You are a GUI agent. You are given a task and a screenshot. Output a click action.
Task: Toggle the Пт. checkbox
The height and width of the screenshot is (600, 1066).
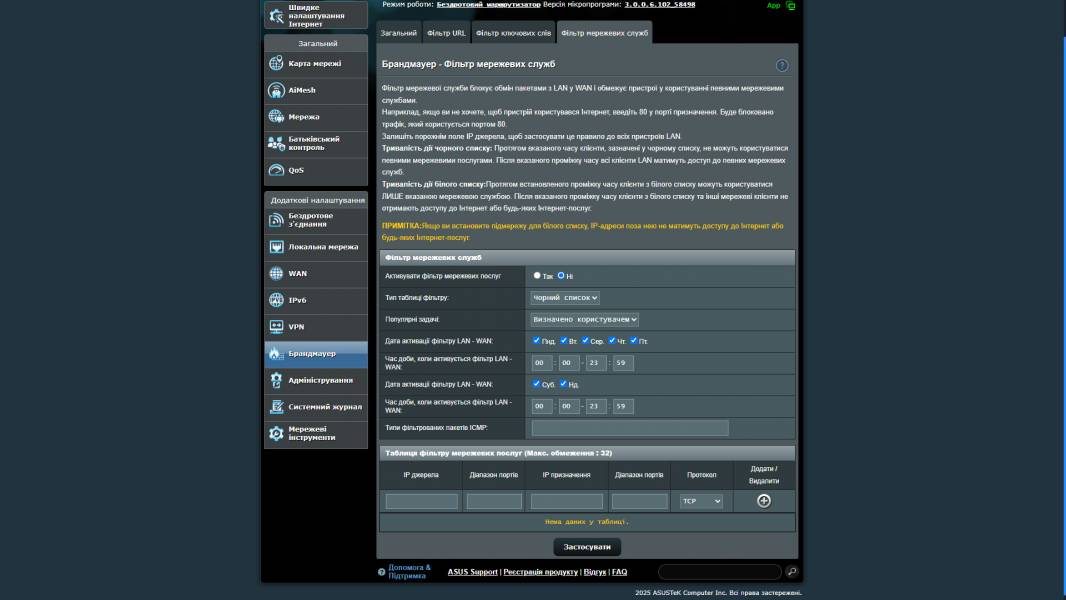634,340
